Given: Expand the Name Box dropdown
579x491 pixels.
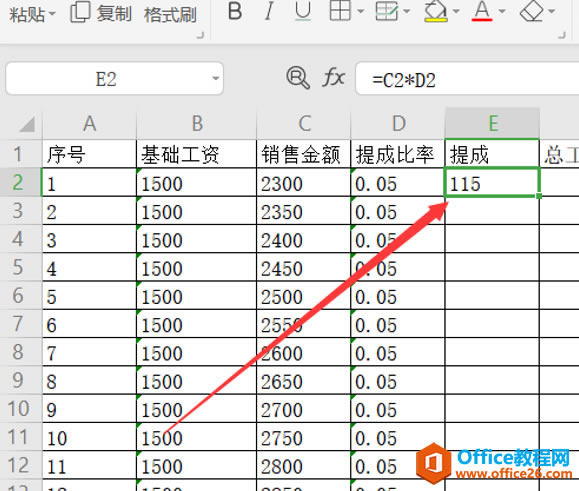Looking at the screenshot, I should (x=215, y=78).
